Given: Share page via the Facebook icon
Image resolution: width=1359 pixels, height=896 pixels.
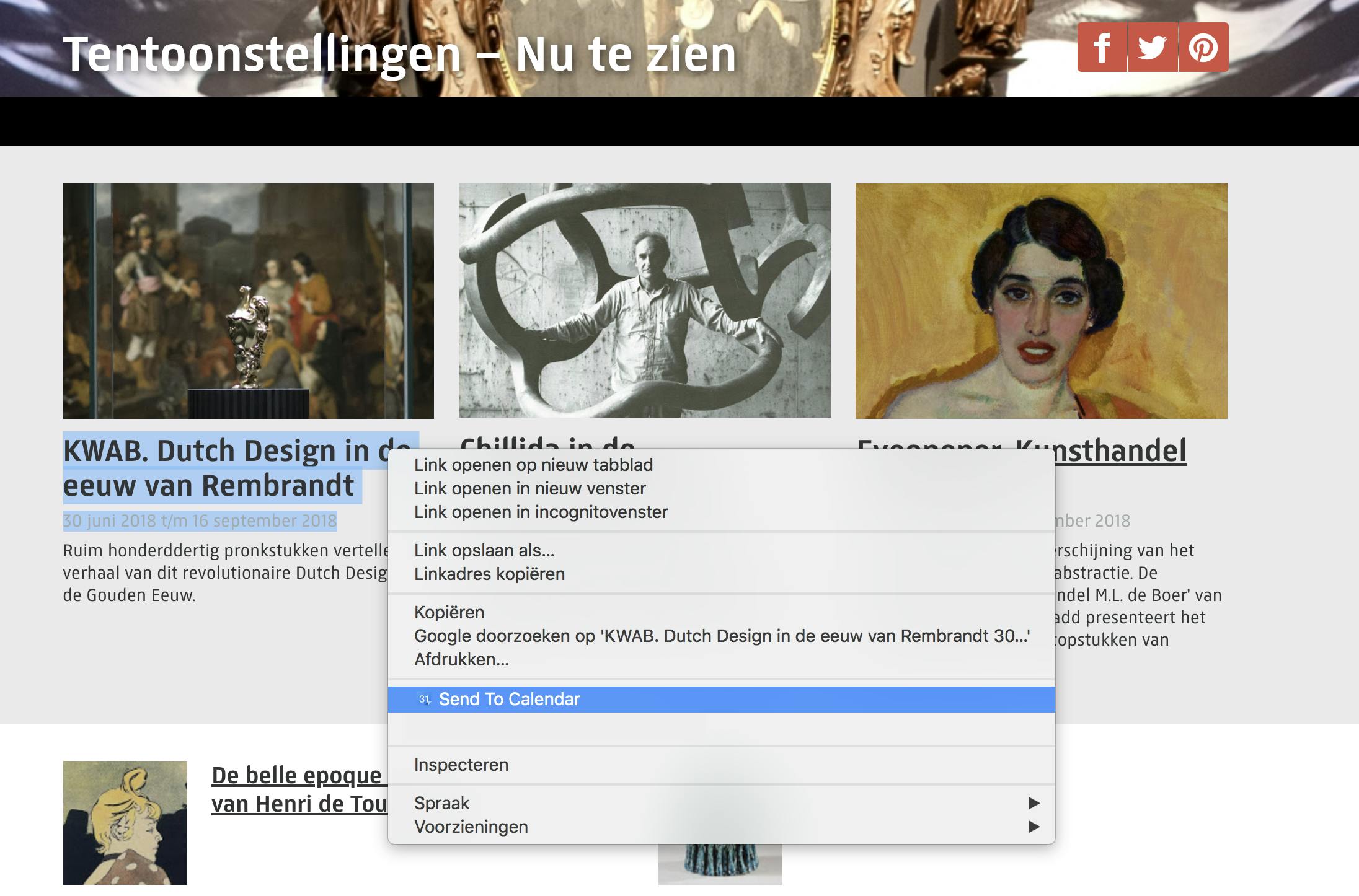Looking at the screenshot, I should 1102,48.
